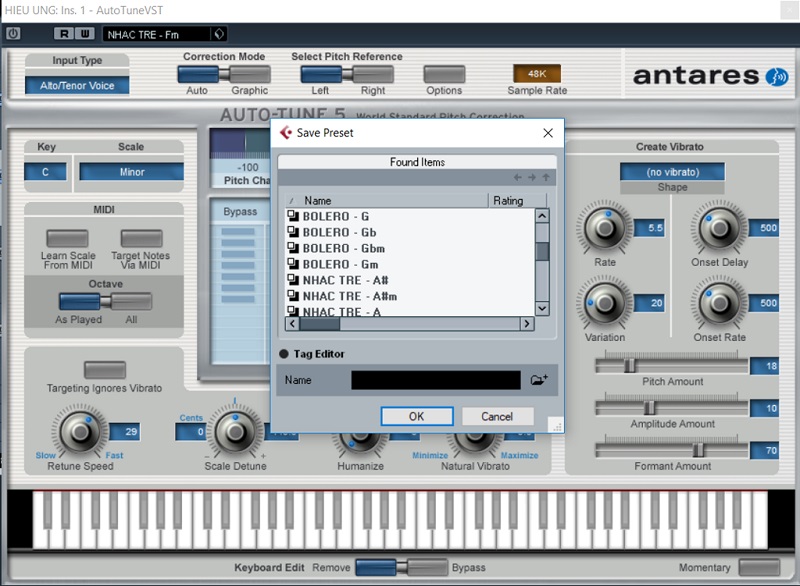This screenshot has height=586, width=800.
Task: Enable the R read automation icon
Action: click(64, 33)
